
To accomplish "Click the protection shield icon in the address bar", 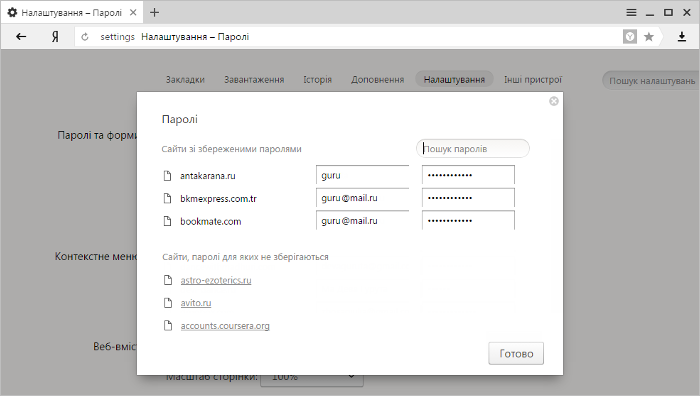I will pyautogui.click(x=629, y=37).
